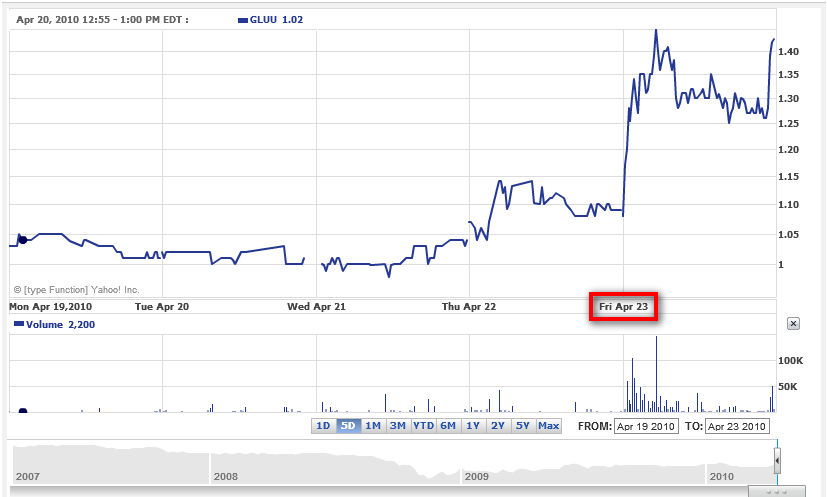Screen dimensions: 827x497
Task: Switch chart to 2Y range
Action: coord(498,426)
